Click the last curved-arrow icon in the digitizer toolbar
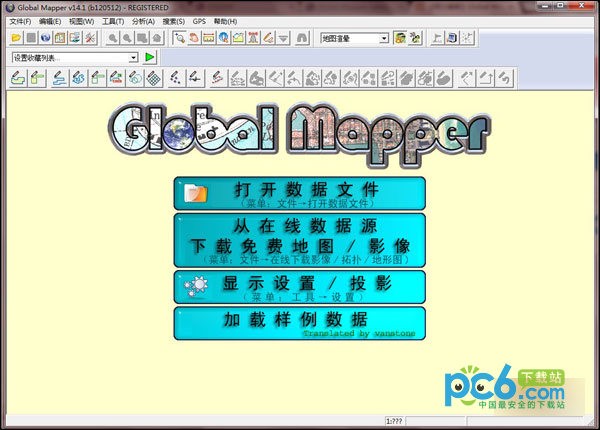 click(x=505, y=78)
